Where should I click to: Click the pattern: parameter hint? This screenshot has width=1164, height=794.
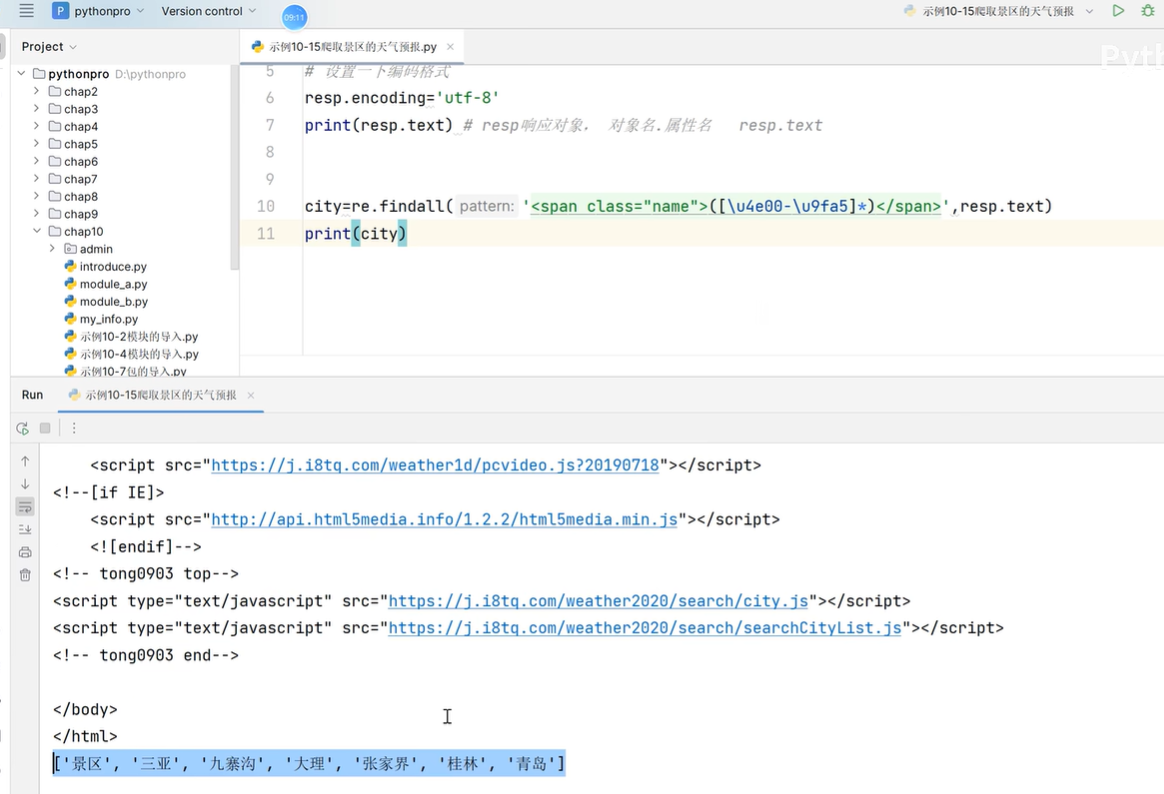(x=486, y=206)
